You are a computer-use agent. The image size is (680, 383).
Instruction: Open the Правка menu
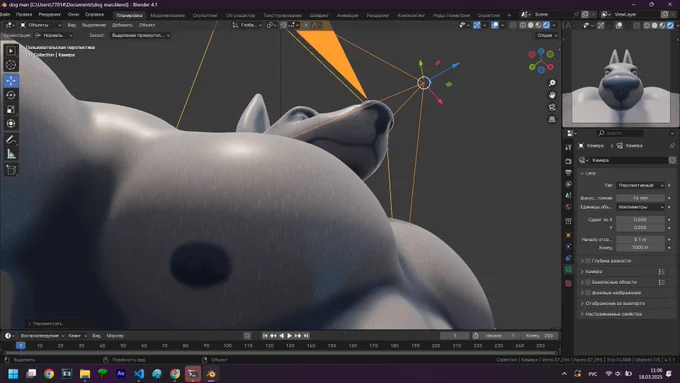tap(24, 14)
